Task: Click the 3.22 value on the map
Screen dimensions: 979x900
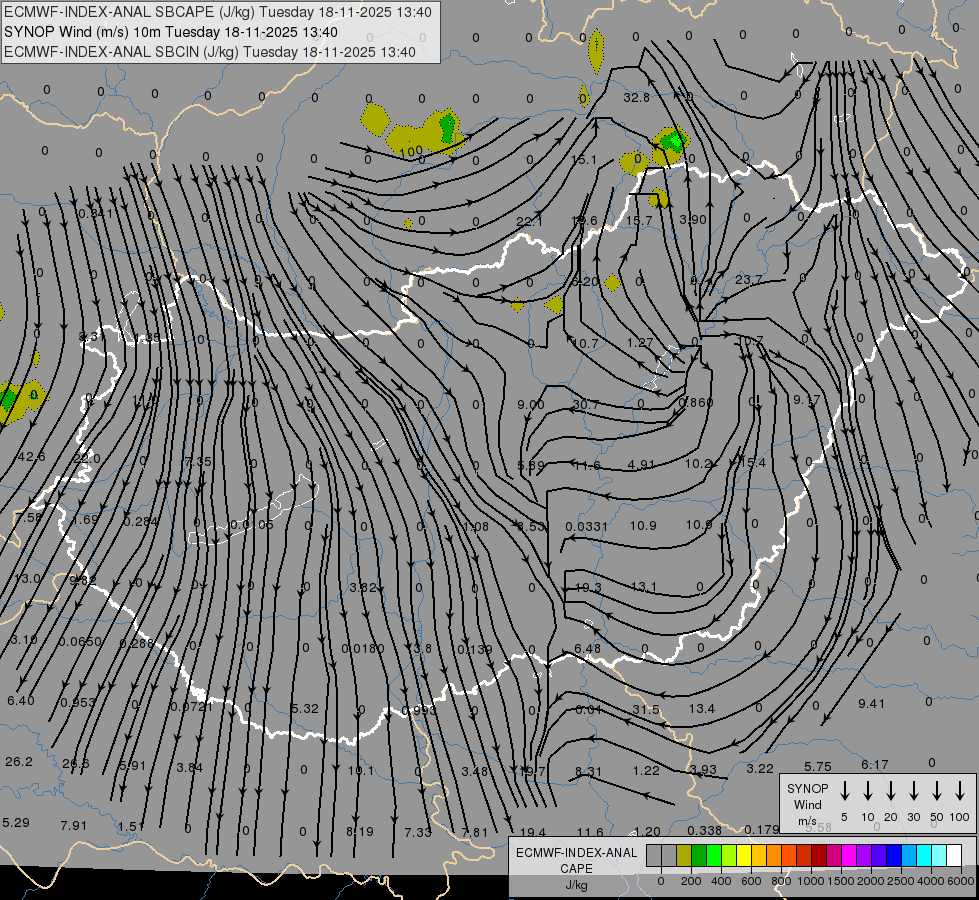Action: tap(760, 768)
